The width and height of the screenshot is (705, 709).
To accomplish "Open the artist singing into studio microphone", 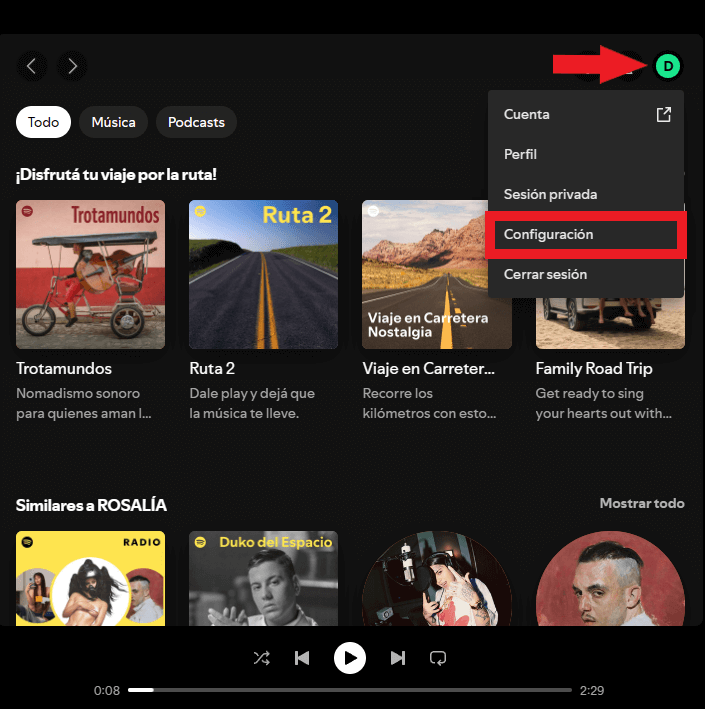I will tap(437, 578).
